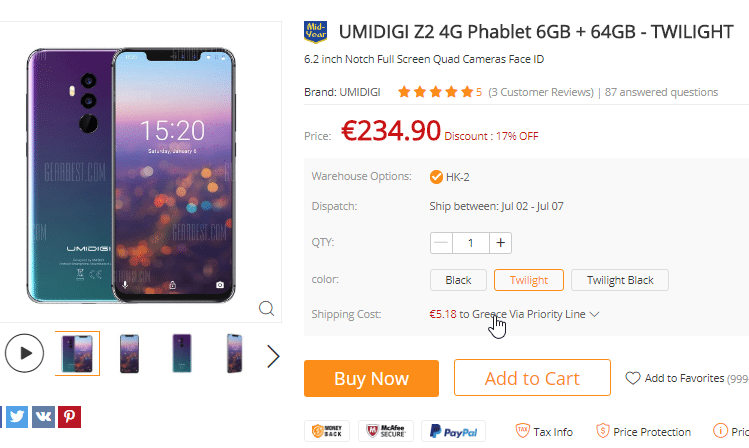Screen dimensions: 749x448
Task: Click Add to Cart
Action: [532, 378]
